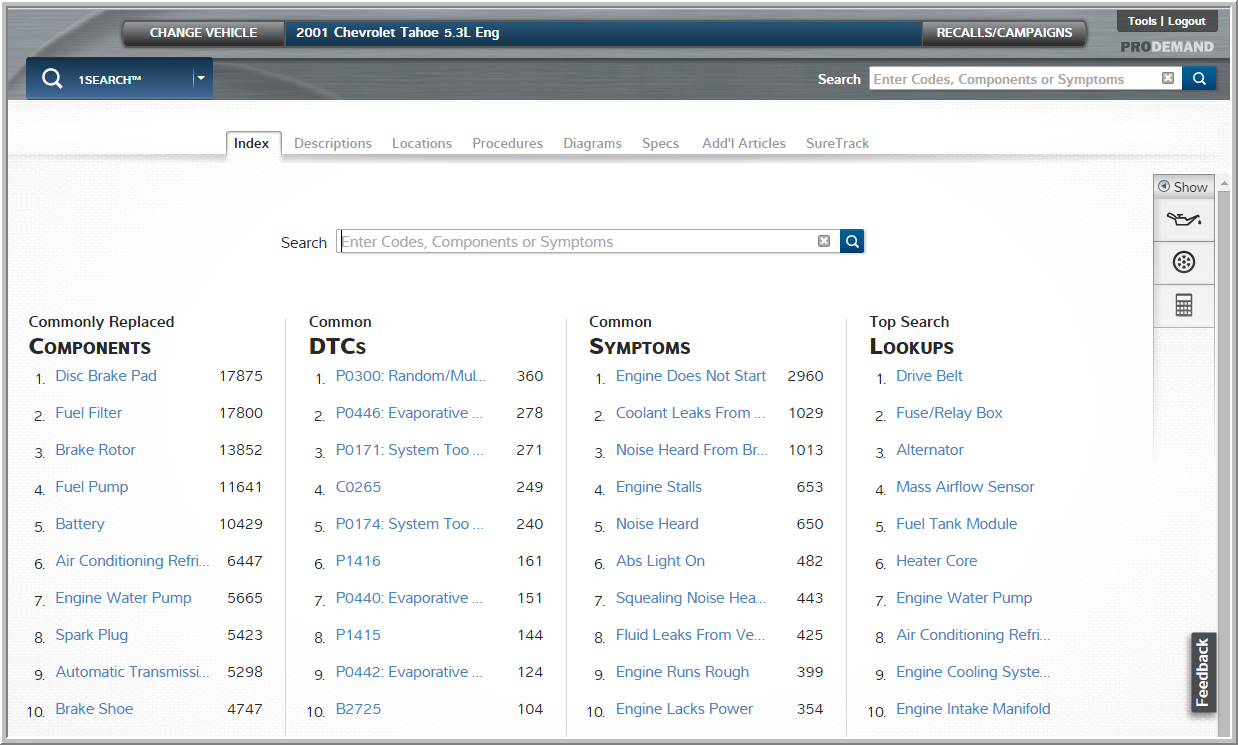This screenshot has width=1238, height=745.
Task: Switch to the Descriptions tab
Action: (333, 143)
